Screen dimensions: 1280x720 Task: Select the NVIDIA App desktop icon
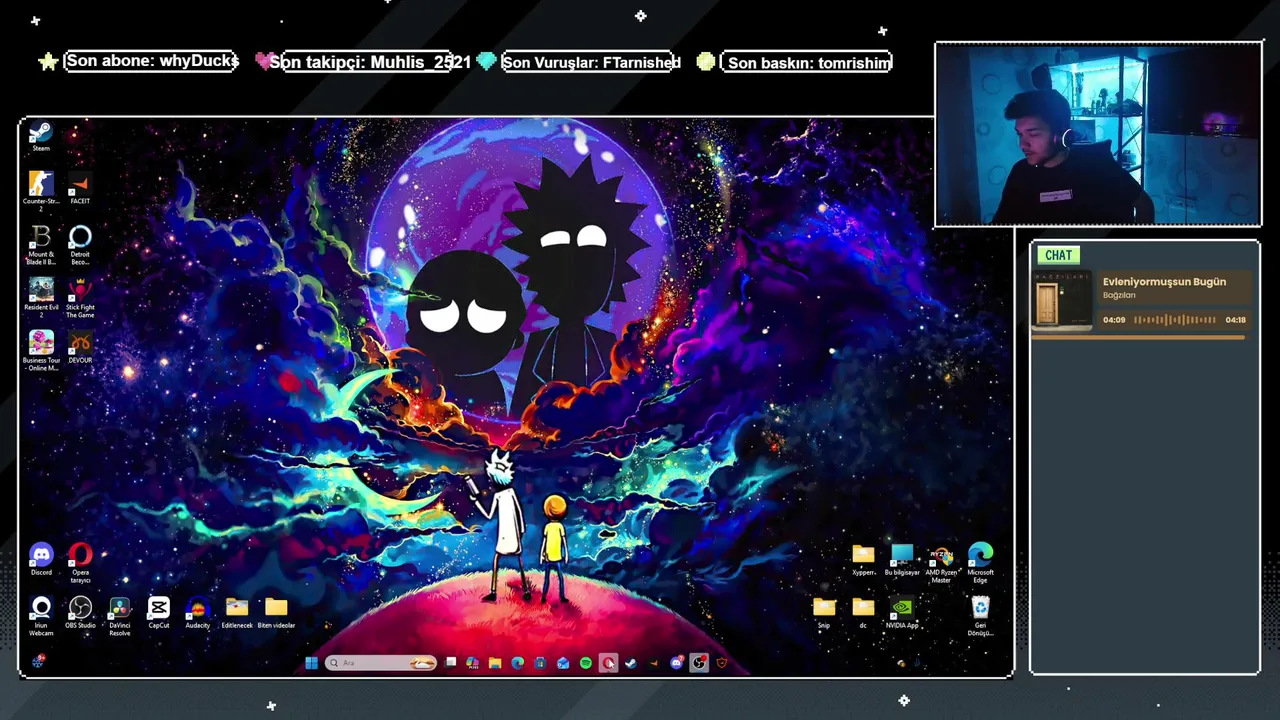(902, 612)
